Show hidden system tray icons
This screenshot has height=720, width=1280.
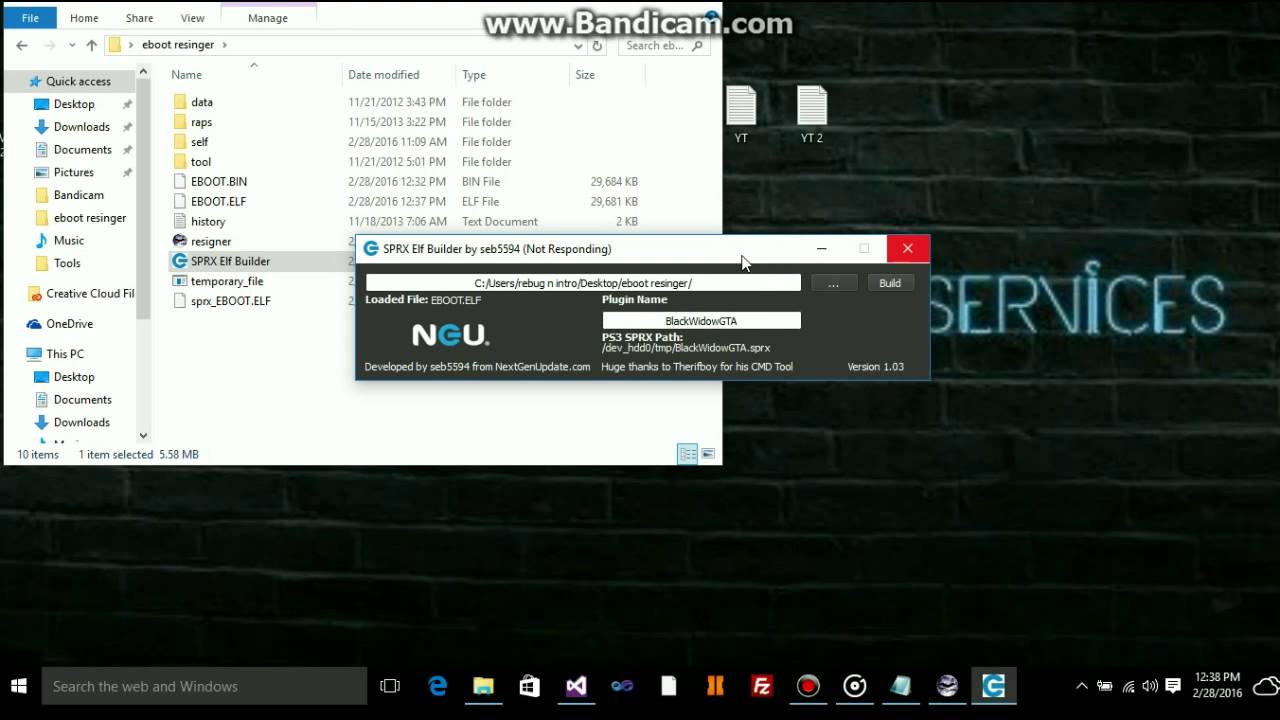(1081, 687)
